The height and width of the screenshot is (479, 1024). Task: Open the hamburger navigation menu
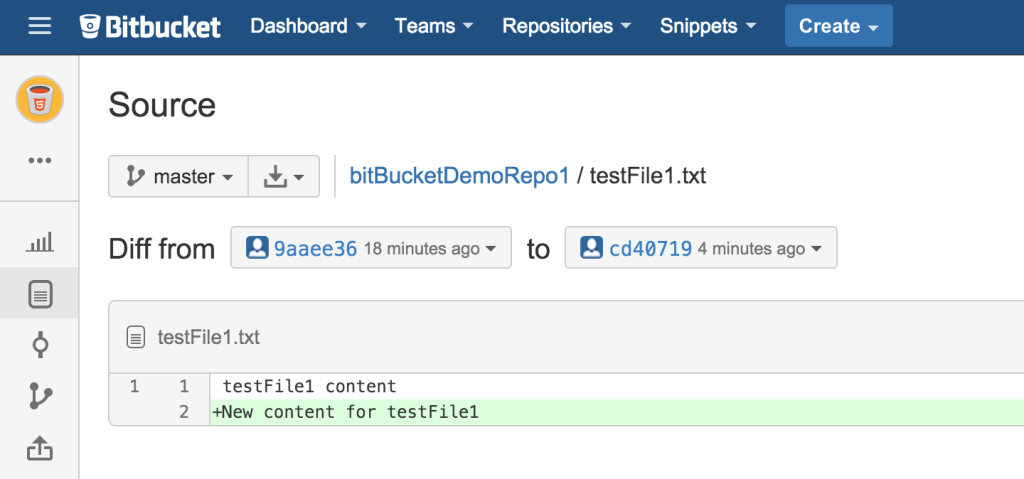(x=39, y=27)
